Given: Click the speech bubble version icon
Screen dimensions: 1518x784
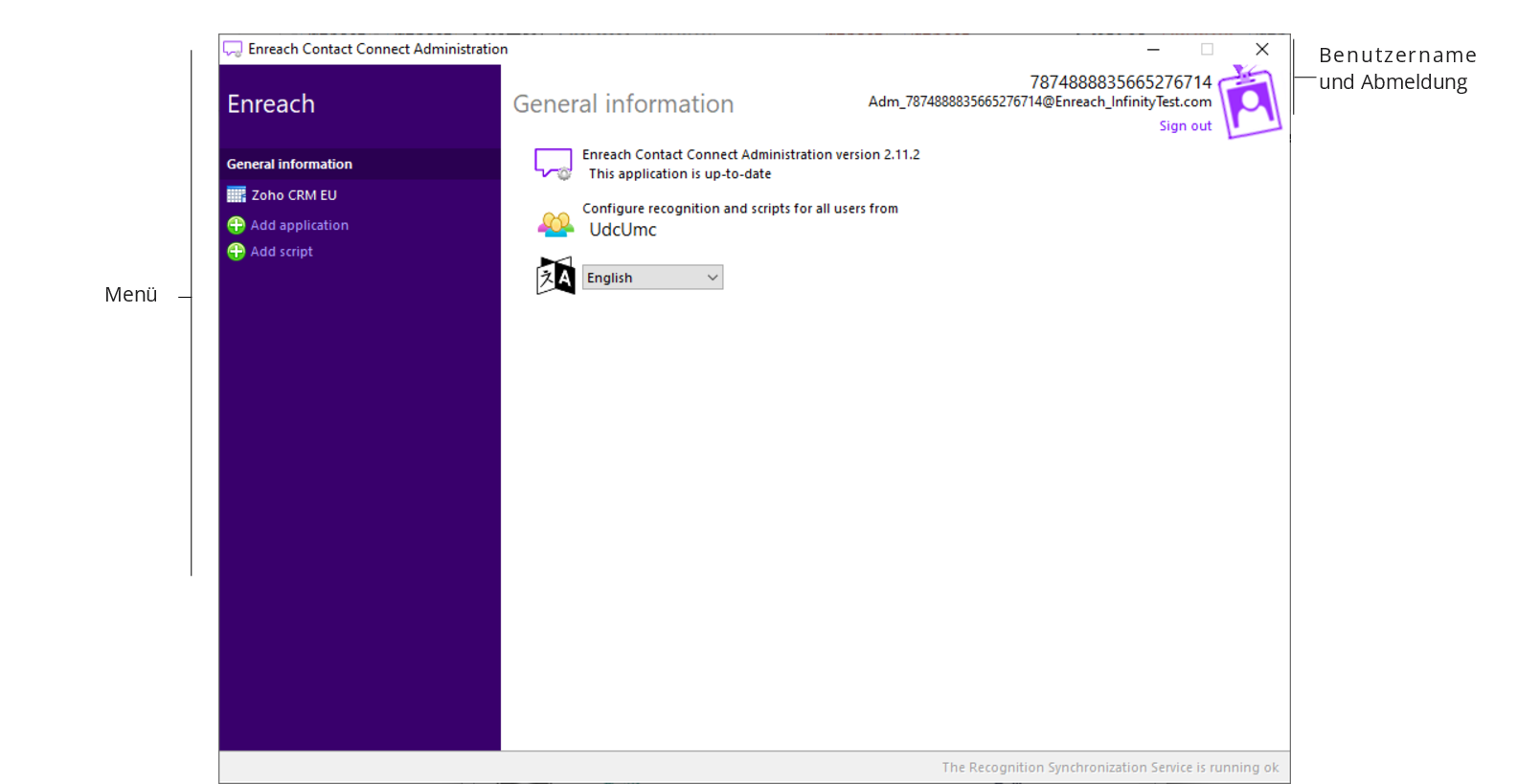Looking at the screenshot, I should 553,164.
